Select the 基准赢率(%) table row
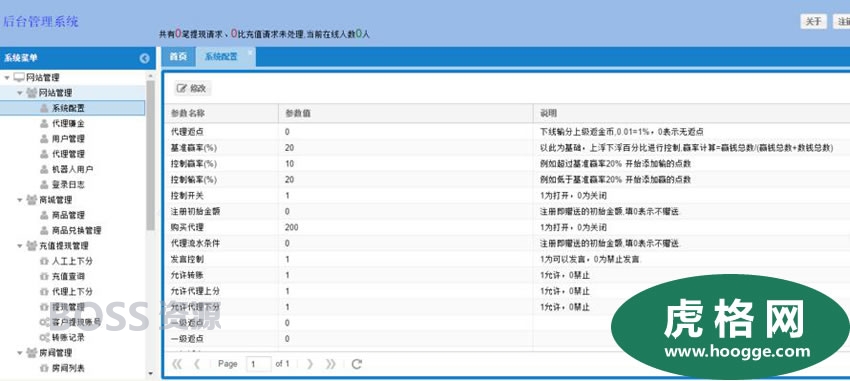Image resolution: width=850 pixels, height=381 pixels. [x=507, y=147]
